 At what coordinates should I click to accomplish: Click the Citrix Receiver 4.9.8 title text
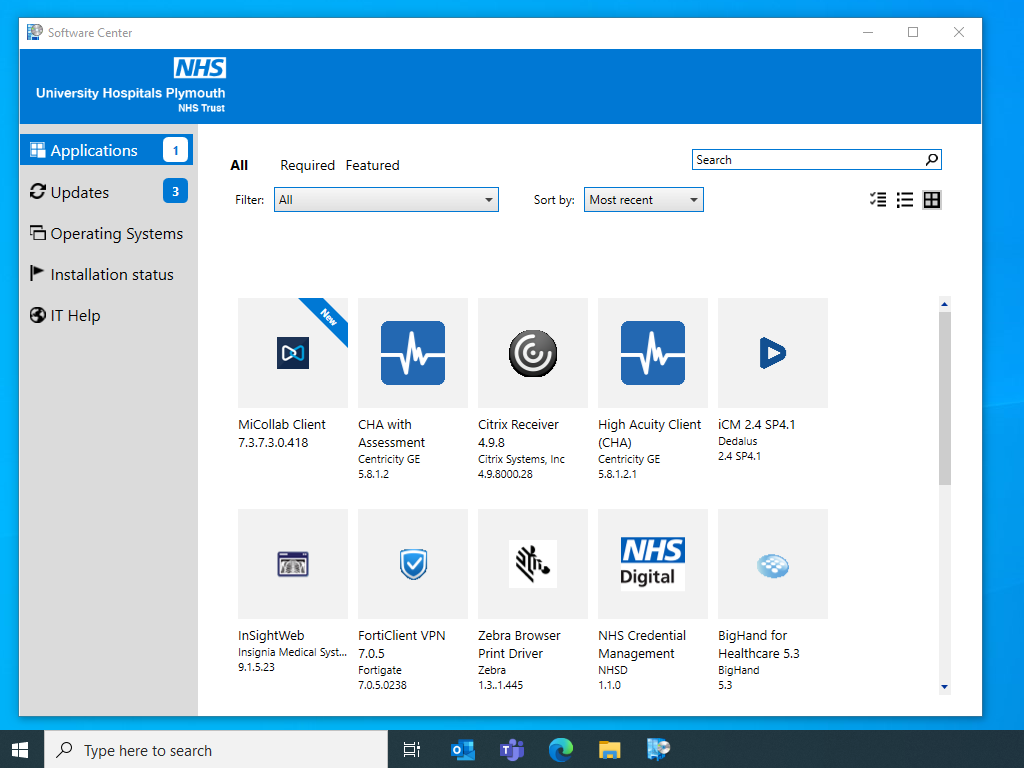pos(518,433)
